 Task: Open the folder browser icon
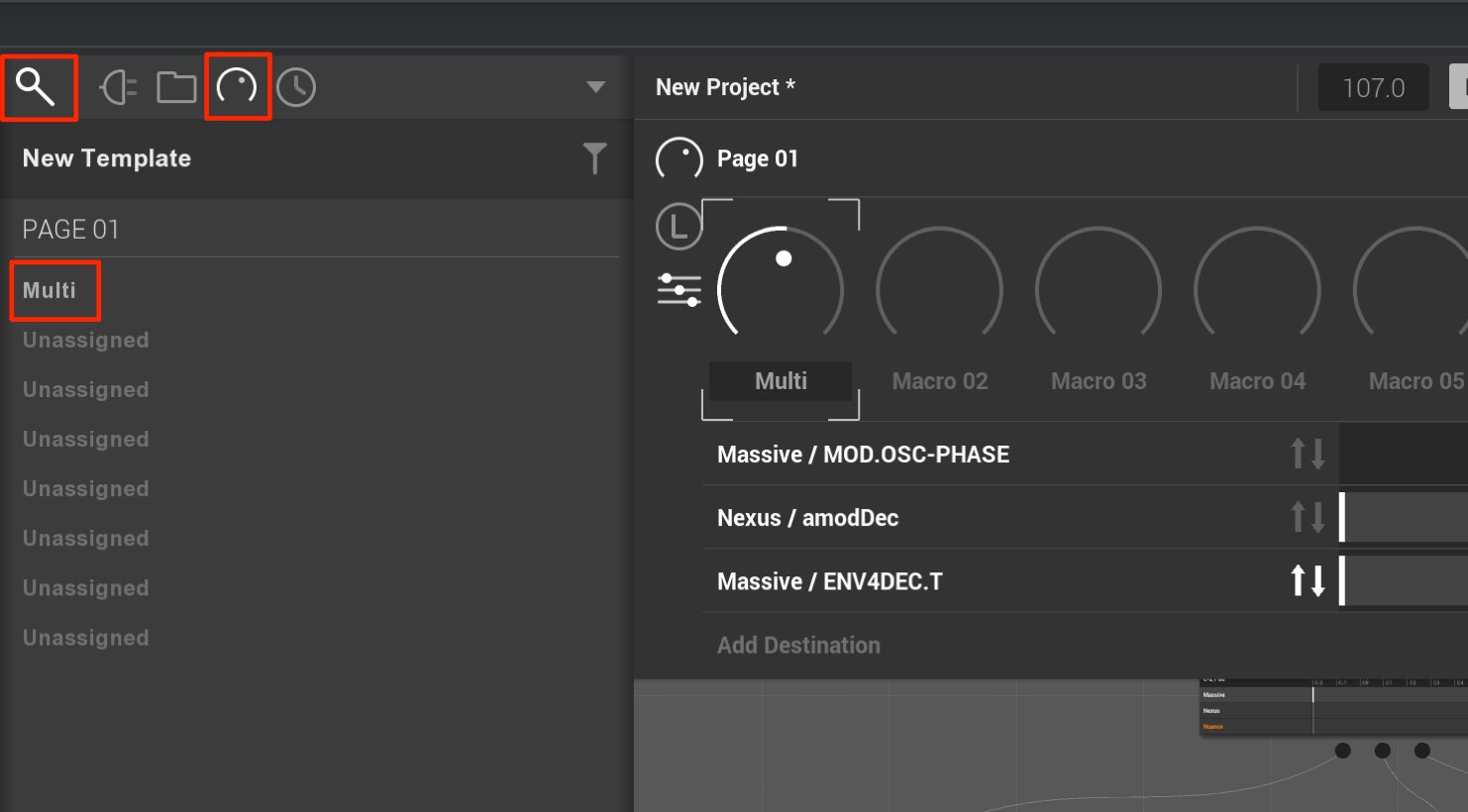(x=176, y=87)
